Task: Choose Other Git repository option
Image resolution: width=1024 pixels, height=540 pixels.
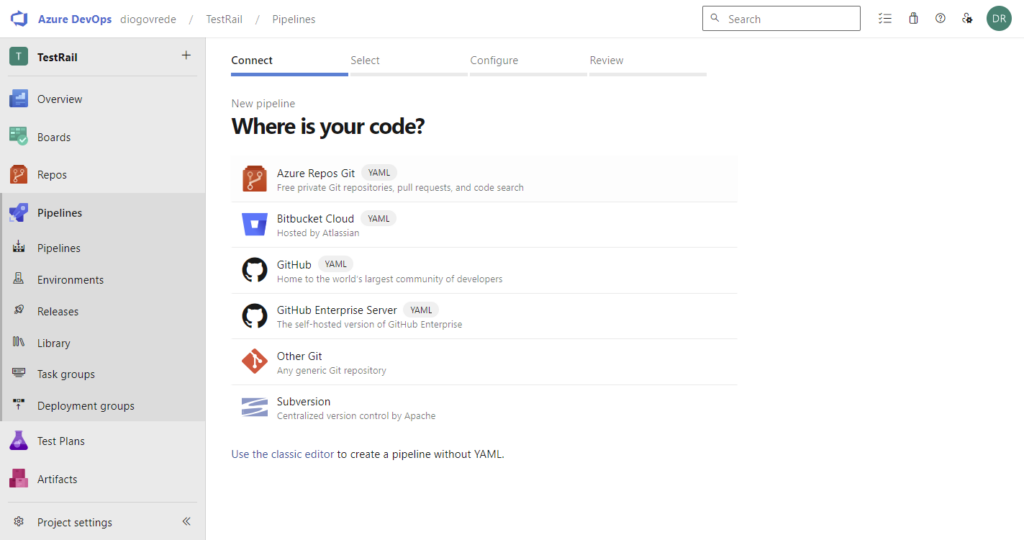Action: click(x=299, y=356)
